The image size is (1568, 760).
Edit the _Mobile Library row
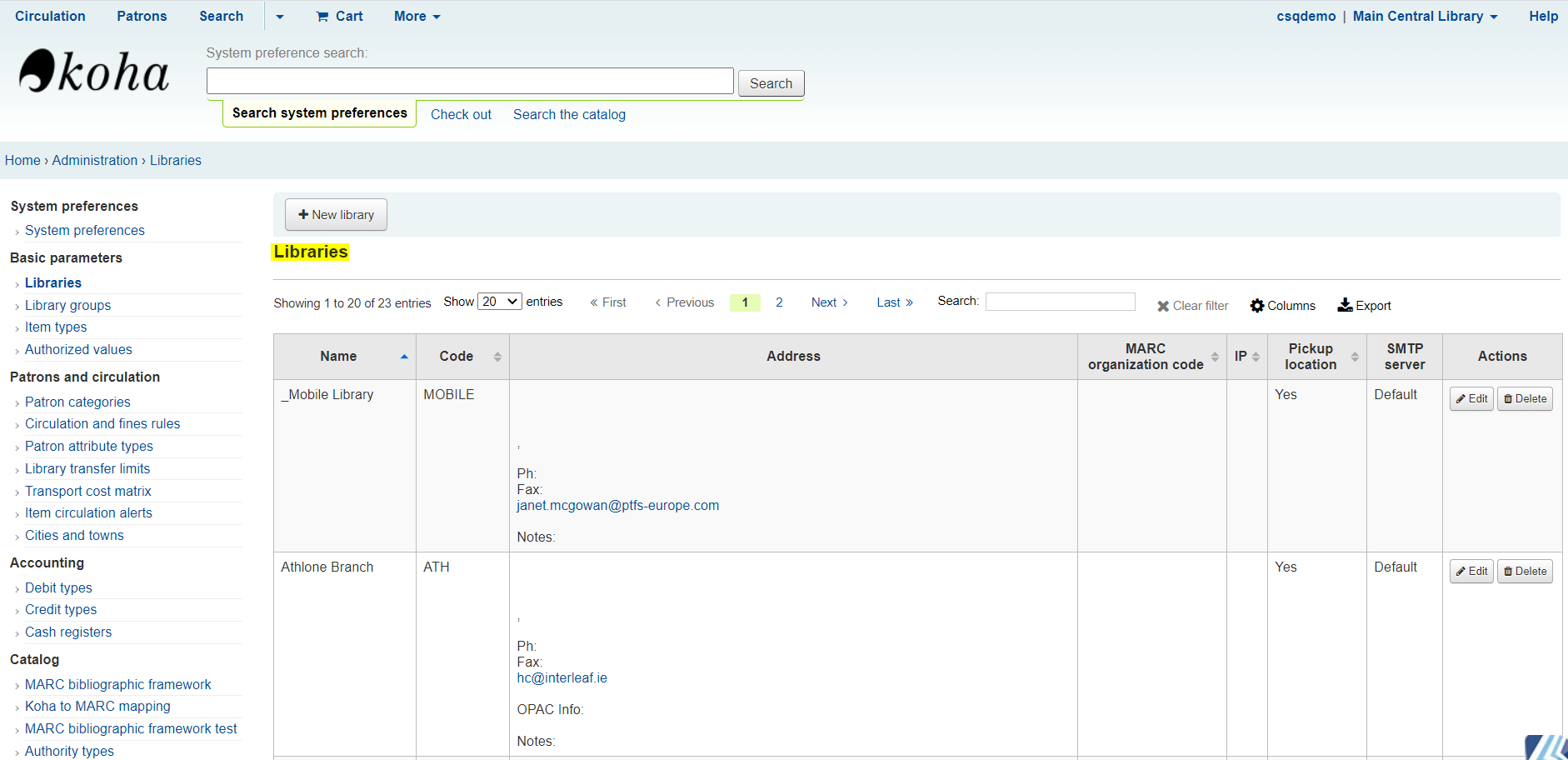tap(1471, 398)
